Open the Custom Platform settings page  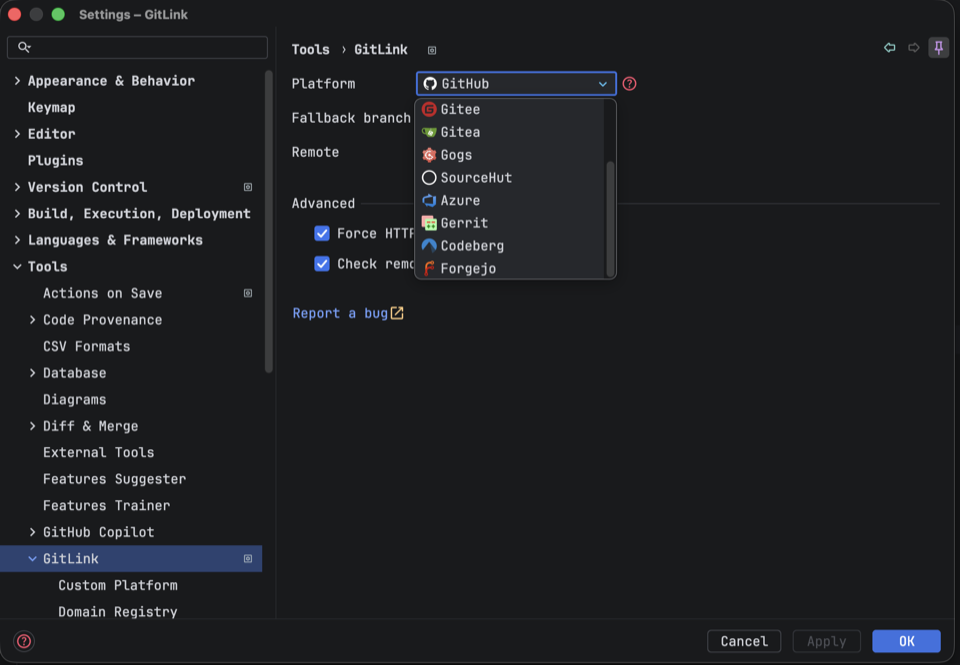click(118, 585)
